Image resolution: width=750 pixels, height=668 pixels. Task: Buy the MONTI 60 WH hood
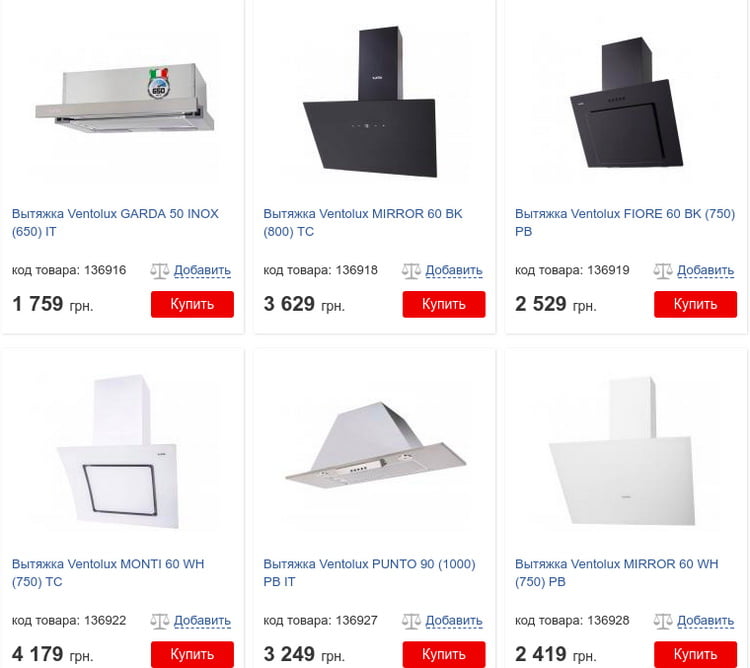point(192,654)
